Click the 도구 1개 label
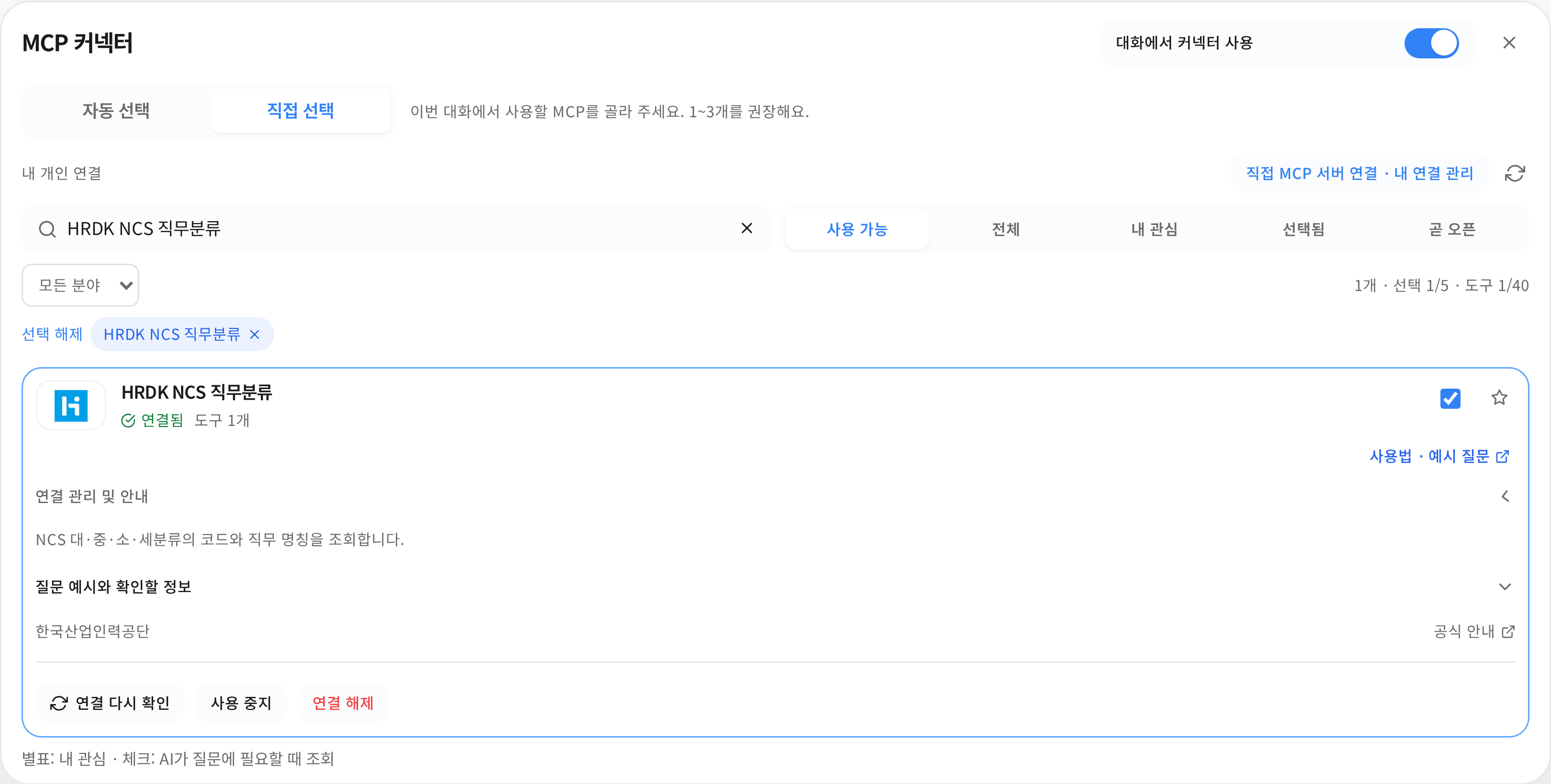 tap(222, 420)
